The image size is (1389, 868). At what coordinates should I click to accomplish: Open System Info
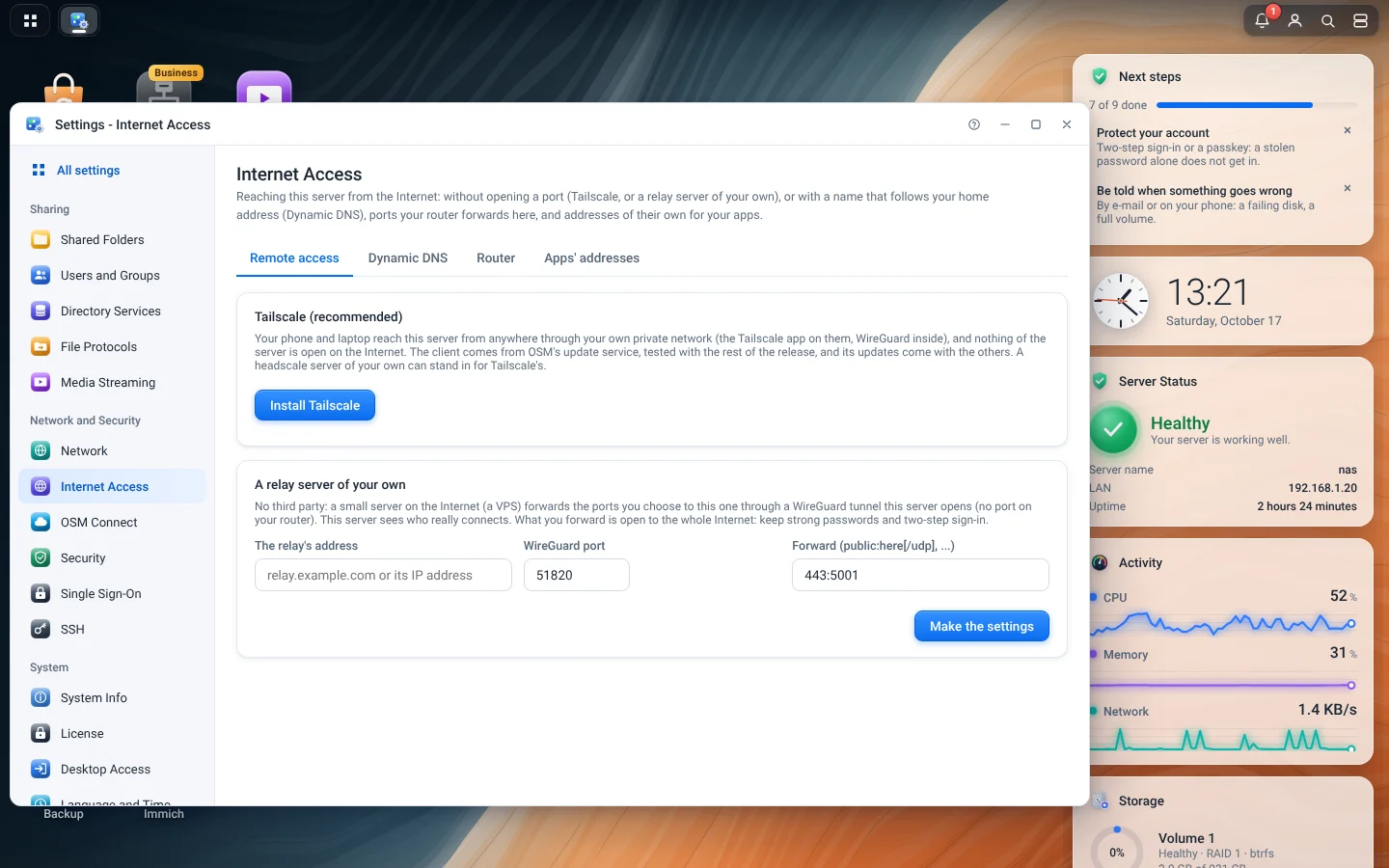click(x=112, y=697)
